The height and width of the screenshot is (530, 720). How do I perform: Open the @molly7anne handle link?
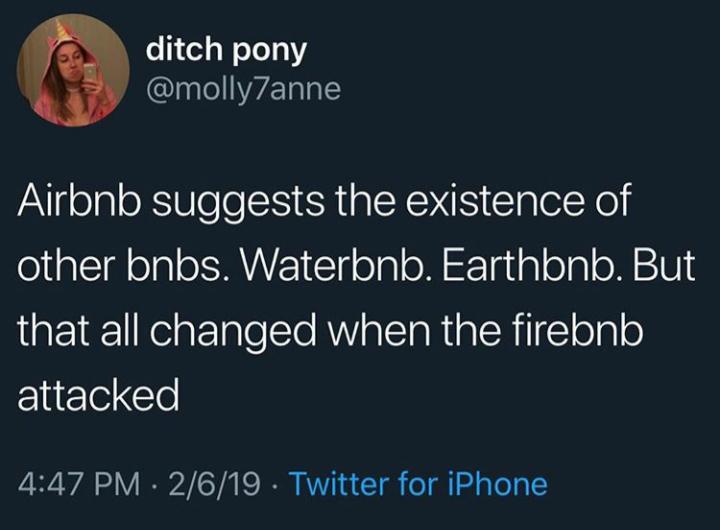point(243,90)
